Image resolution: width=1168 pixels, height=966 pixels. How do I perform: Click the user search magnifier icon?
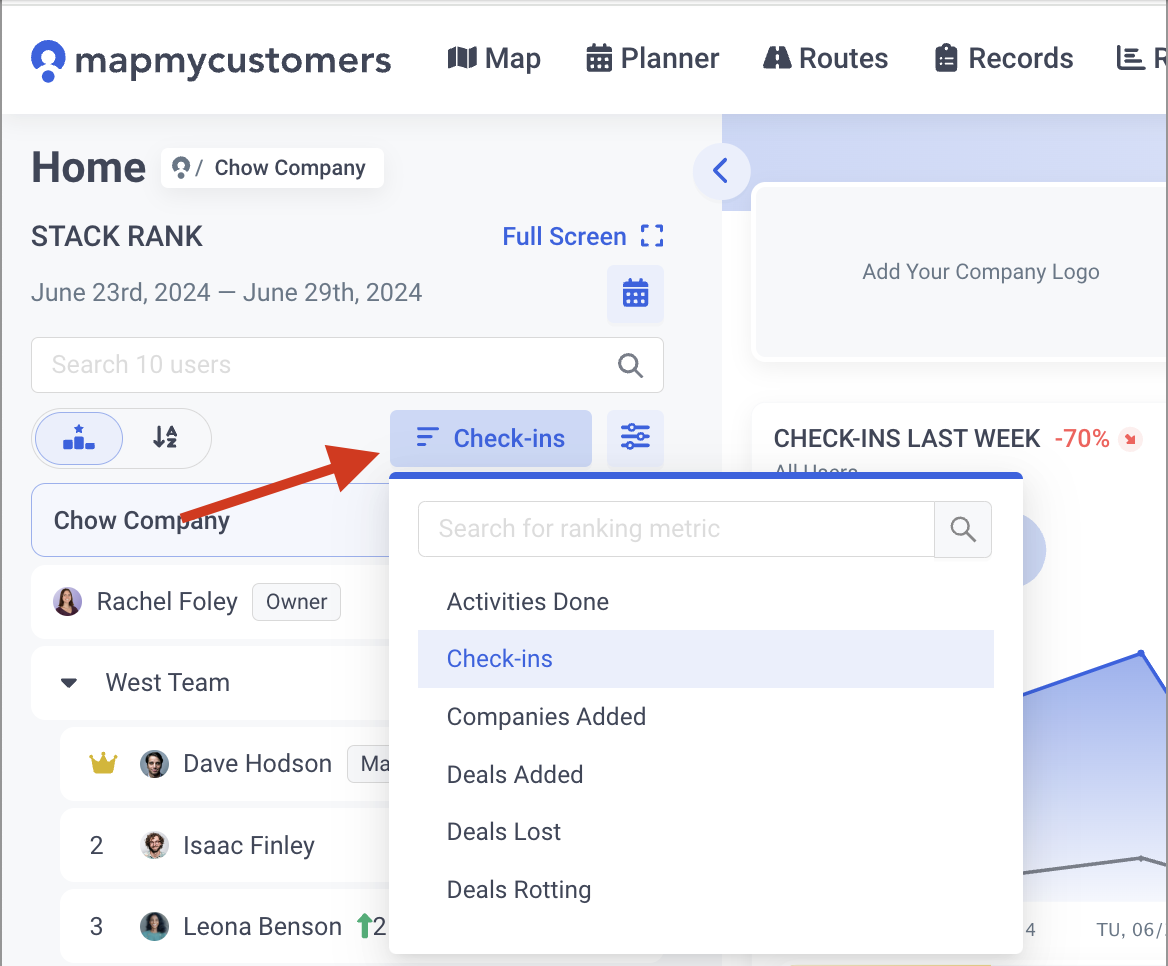pyautogui.click(x=630, y=365)
